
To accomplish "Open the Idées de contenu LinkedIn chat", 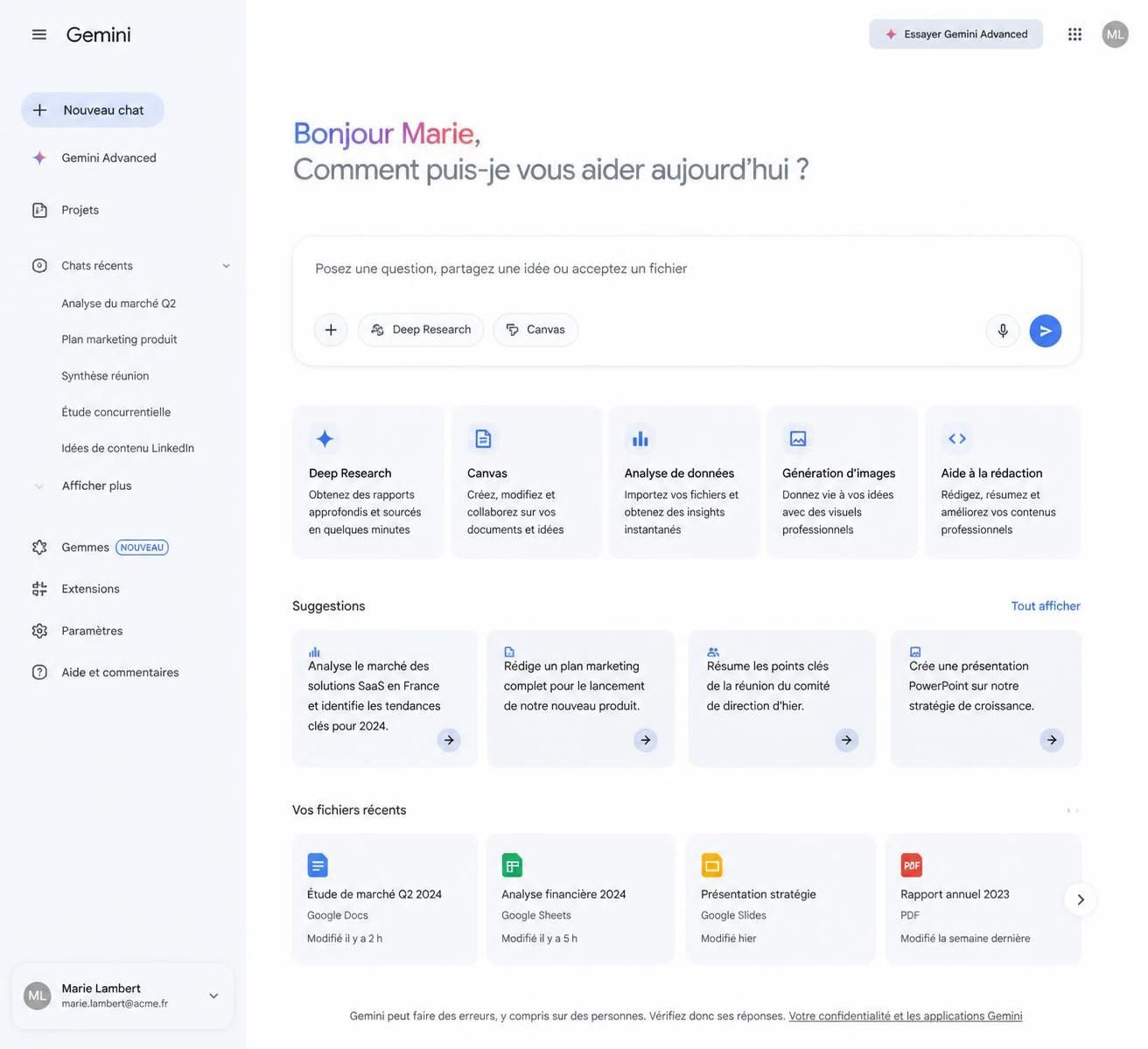I will (x=128, y=448).
